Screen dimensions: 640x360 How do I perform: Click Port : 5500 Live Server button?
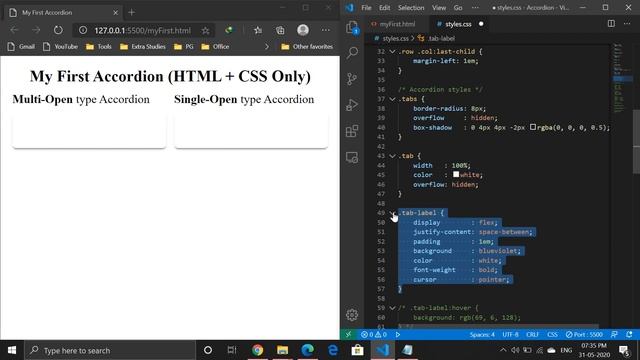584,334
